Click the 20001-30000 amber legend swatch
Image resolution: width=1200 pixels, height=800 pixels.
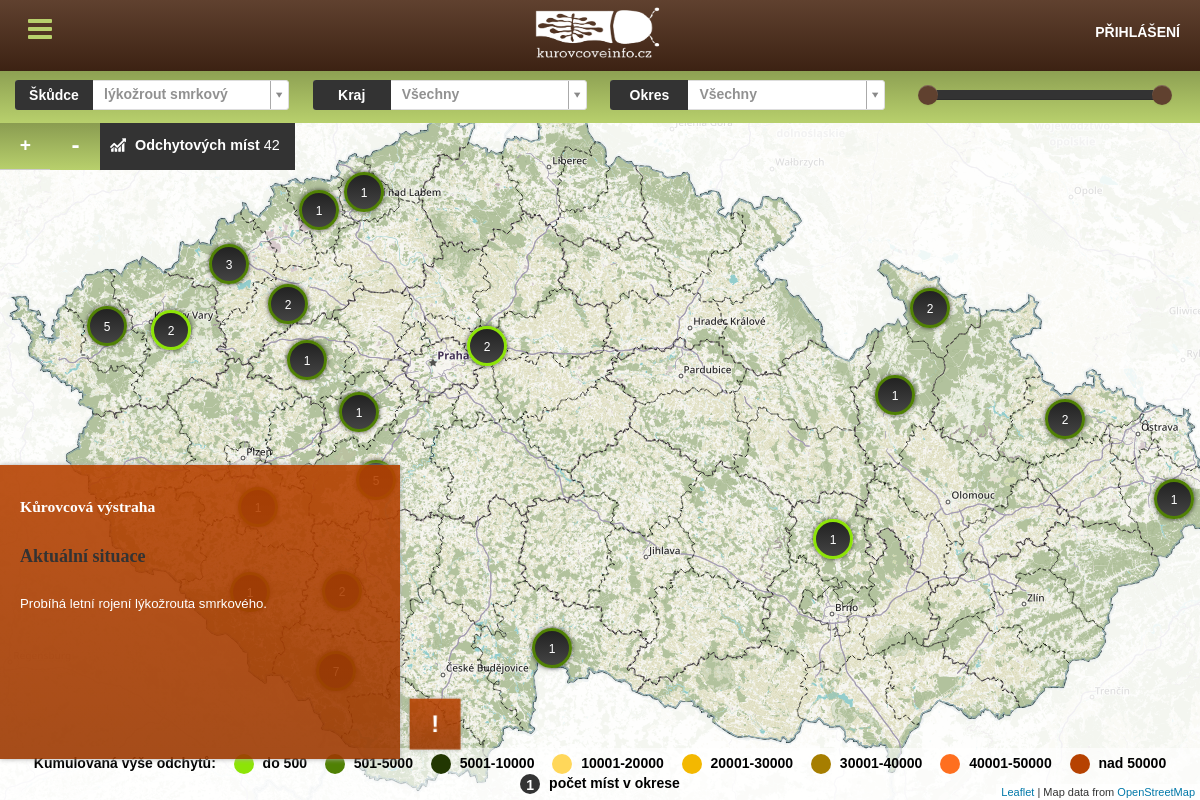[692, 764]
